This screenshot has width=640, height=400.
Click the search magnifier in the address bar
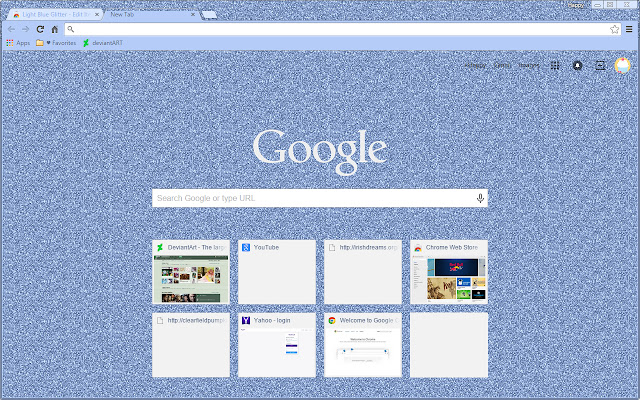71,29
